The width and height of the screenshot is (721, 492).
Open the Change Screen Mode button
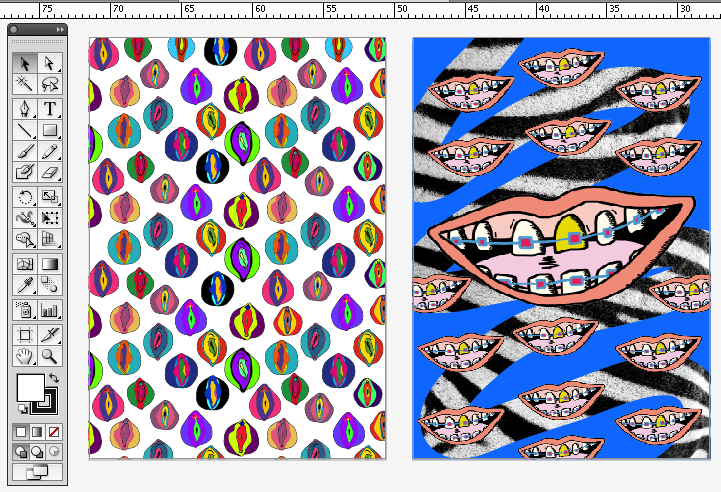pyautogui.click(x=37, y=471)
